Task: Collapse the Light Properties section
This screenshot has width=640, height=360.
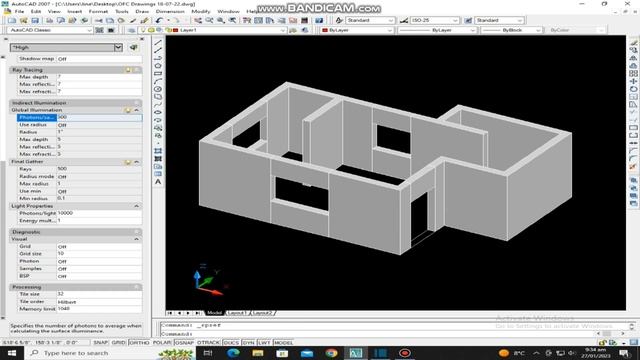Action: [136, 206]
